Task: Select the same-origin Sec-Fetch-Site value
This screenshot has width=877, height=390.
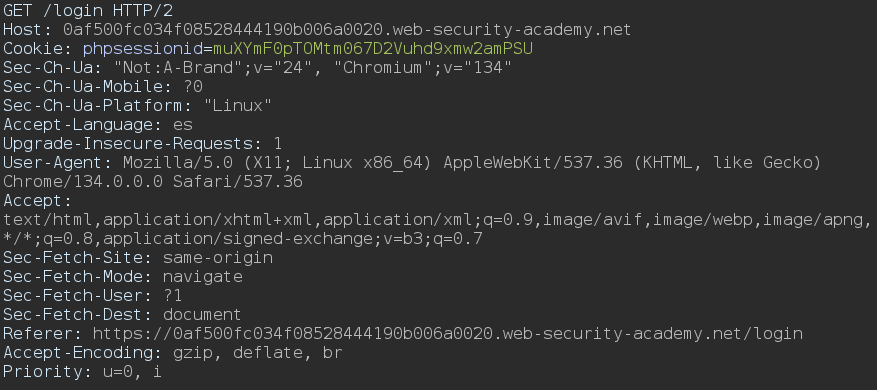Action: 218,258
